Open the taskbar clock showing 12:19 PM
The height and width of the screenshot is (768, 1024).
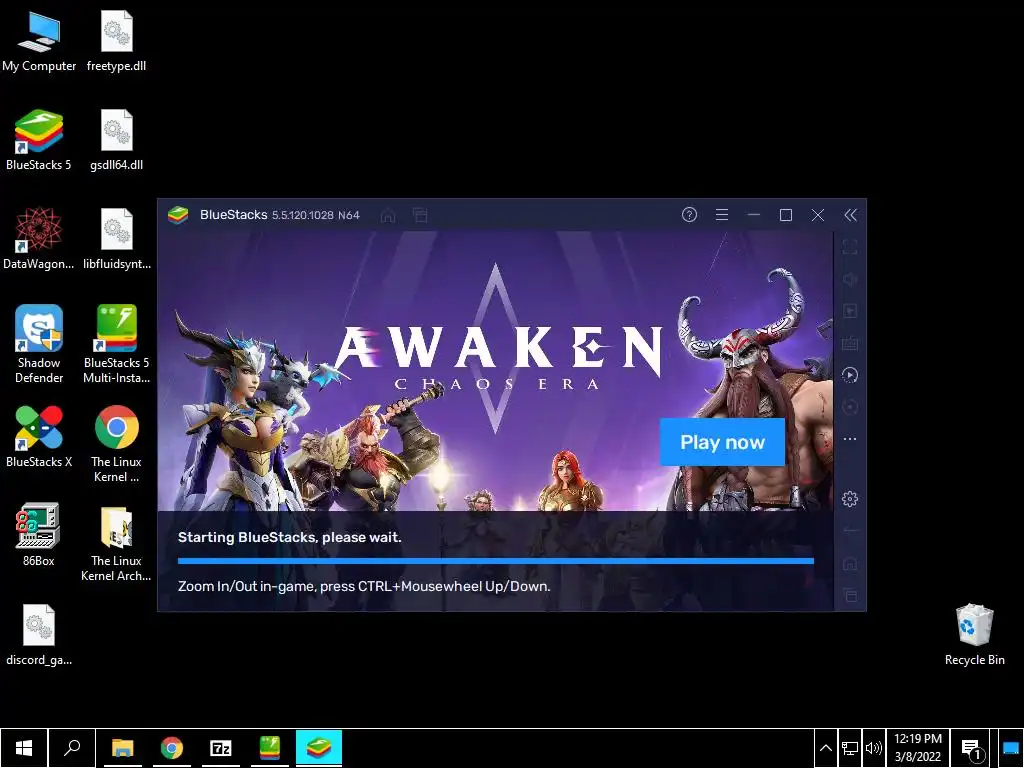[918, 748]
